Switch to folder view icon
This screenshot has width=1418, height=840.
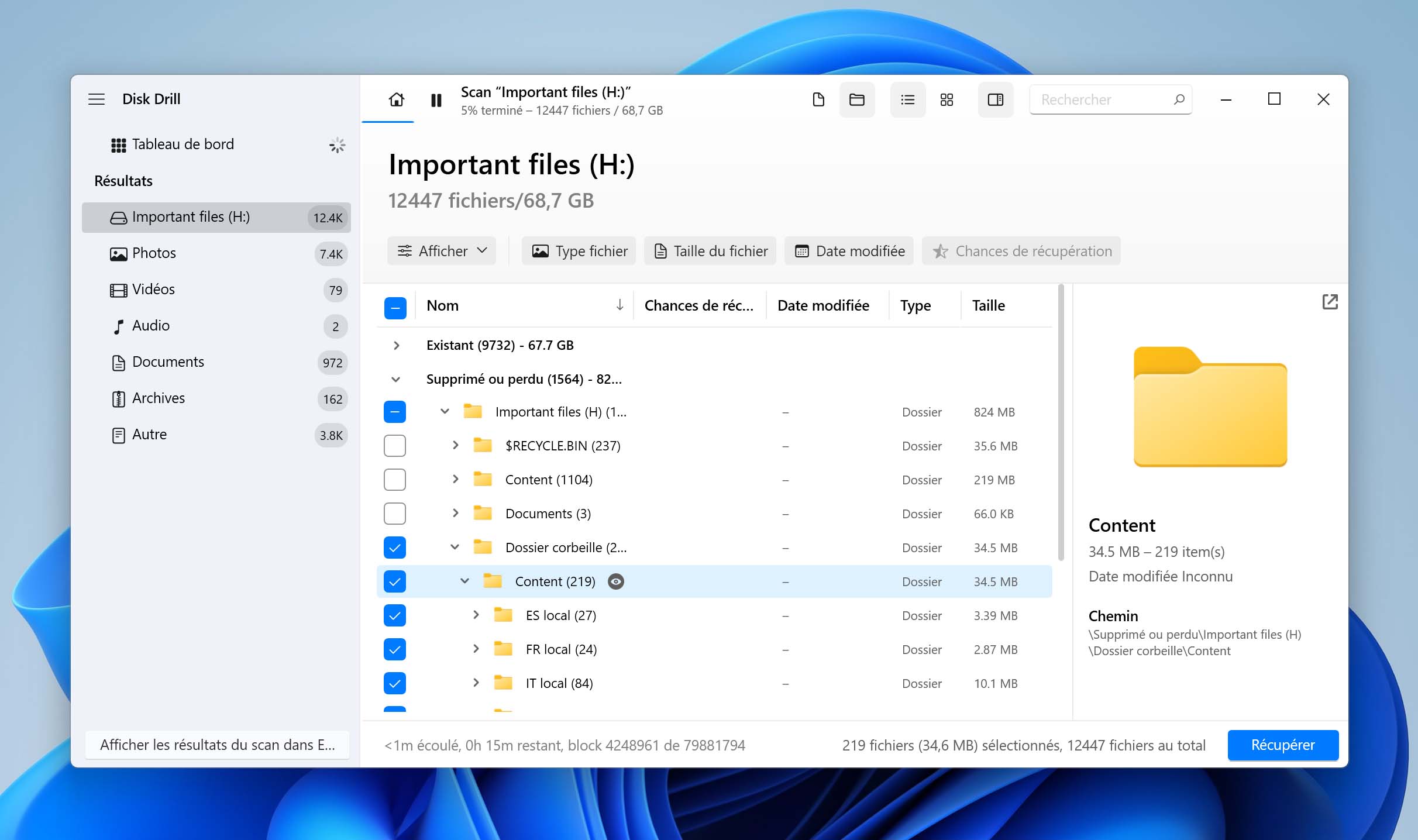(x=857, y=99)
